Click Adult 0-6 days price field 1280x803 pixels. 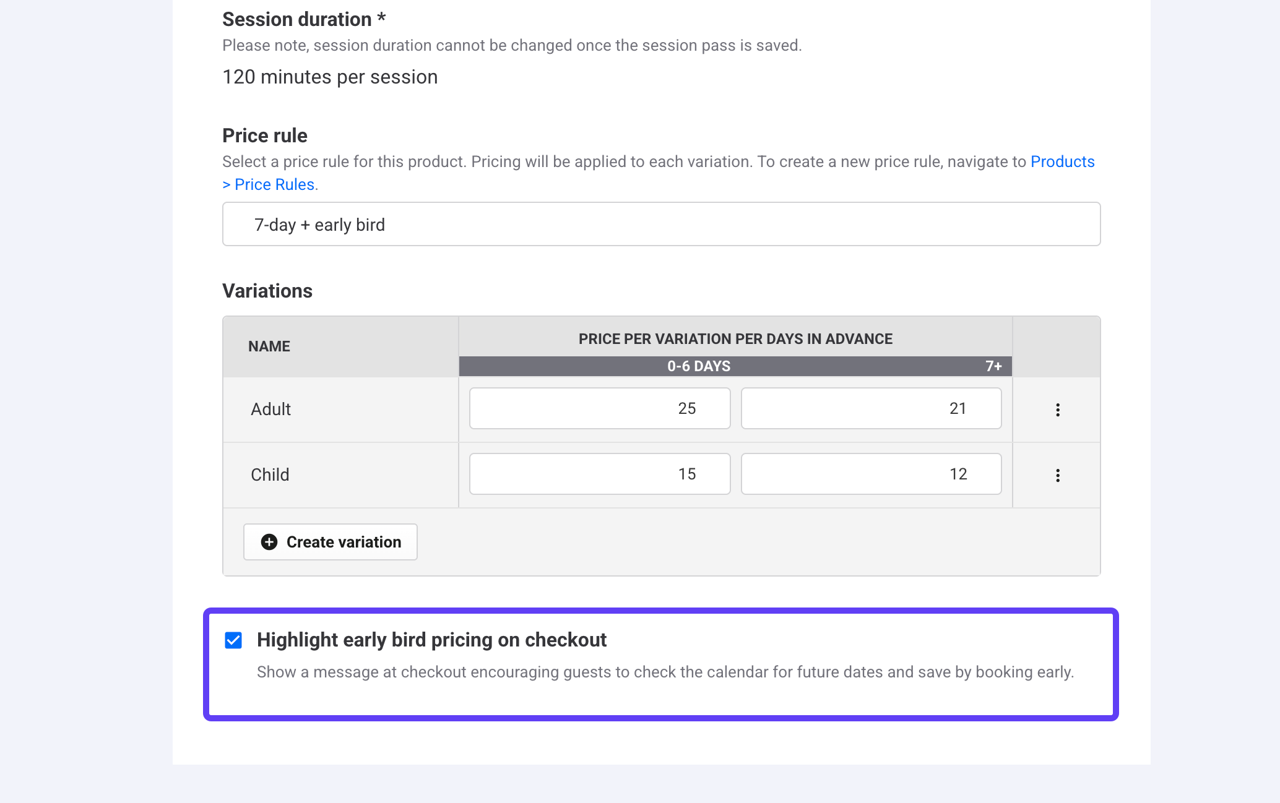click(599, 409)
